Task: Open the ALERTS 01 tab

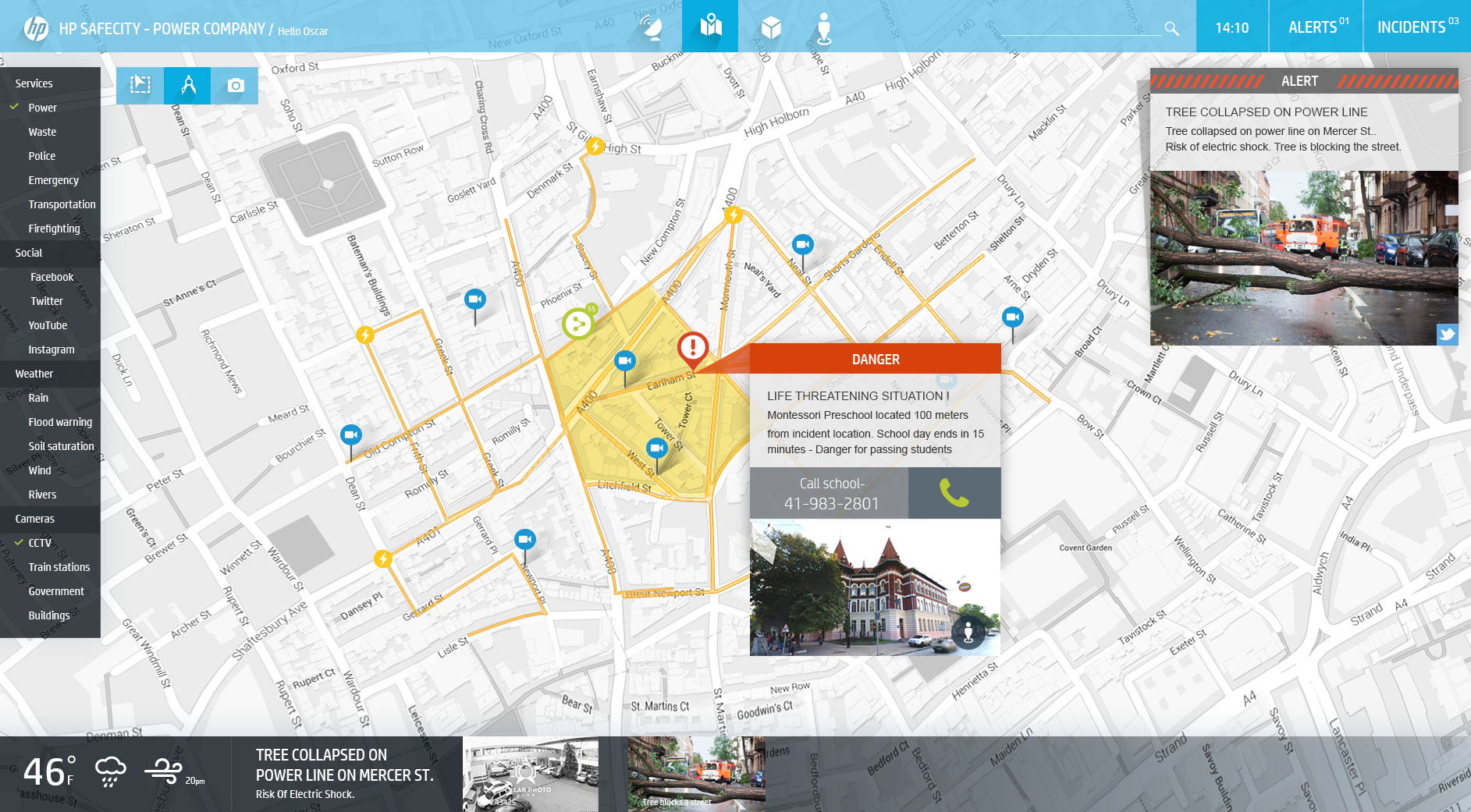Action: click(x=1318, y=27)
